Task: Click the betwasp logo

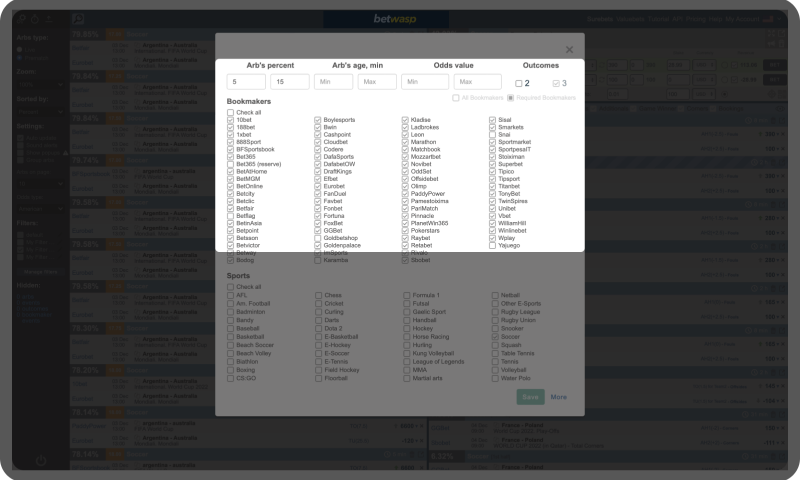Action: click(x=394, y=19)
